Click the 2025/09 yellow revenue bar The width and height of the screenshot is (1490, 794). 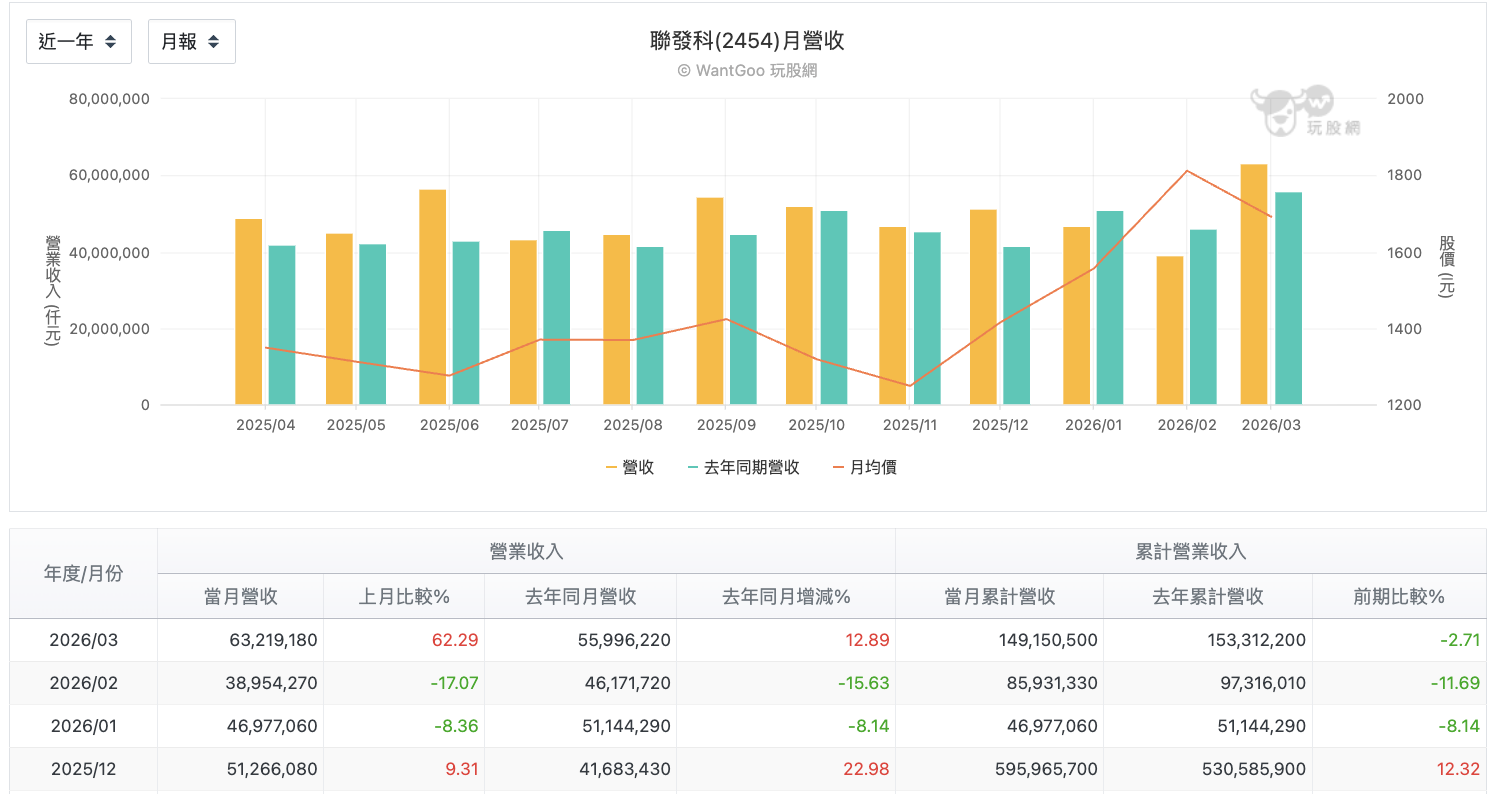(x=710, y=302)
